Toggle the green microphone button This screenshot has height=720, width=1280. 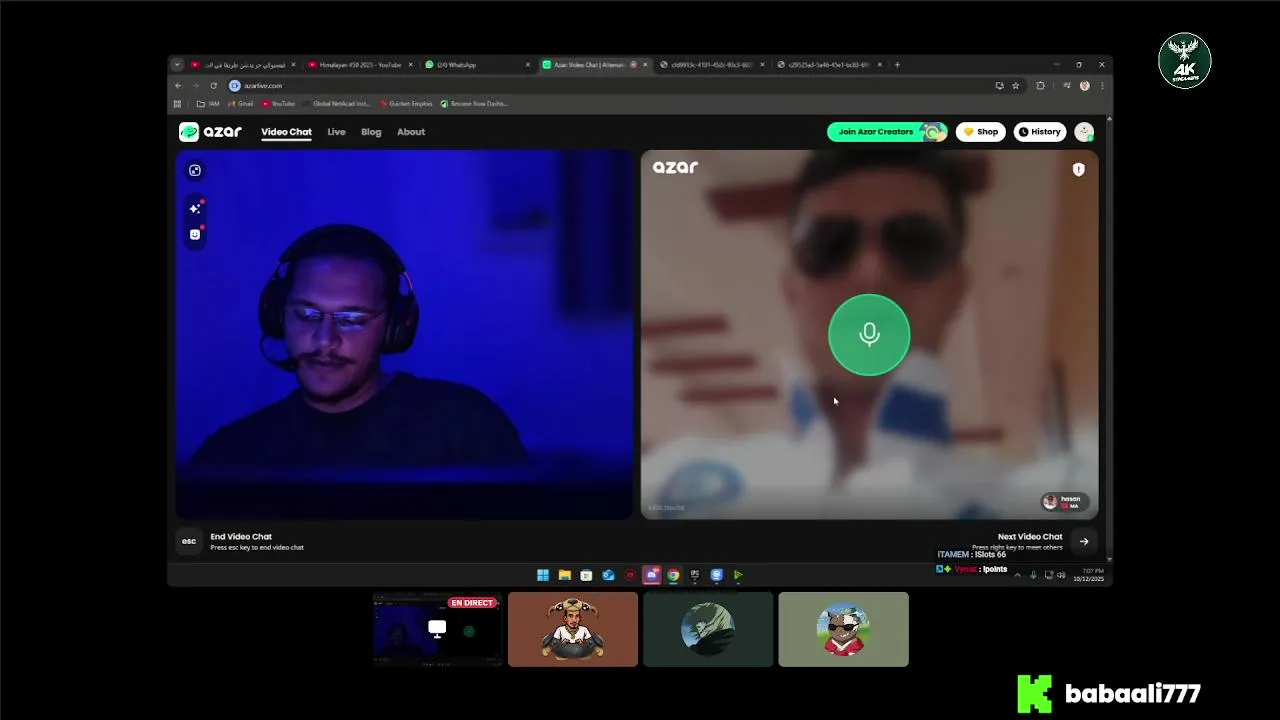[869, 335]
